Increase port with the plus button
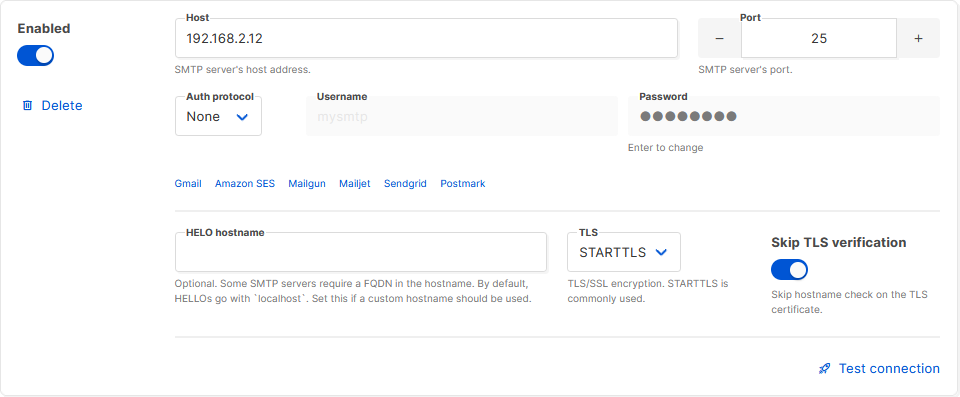 click(918, 38)
